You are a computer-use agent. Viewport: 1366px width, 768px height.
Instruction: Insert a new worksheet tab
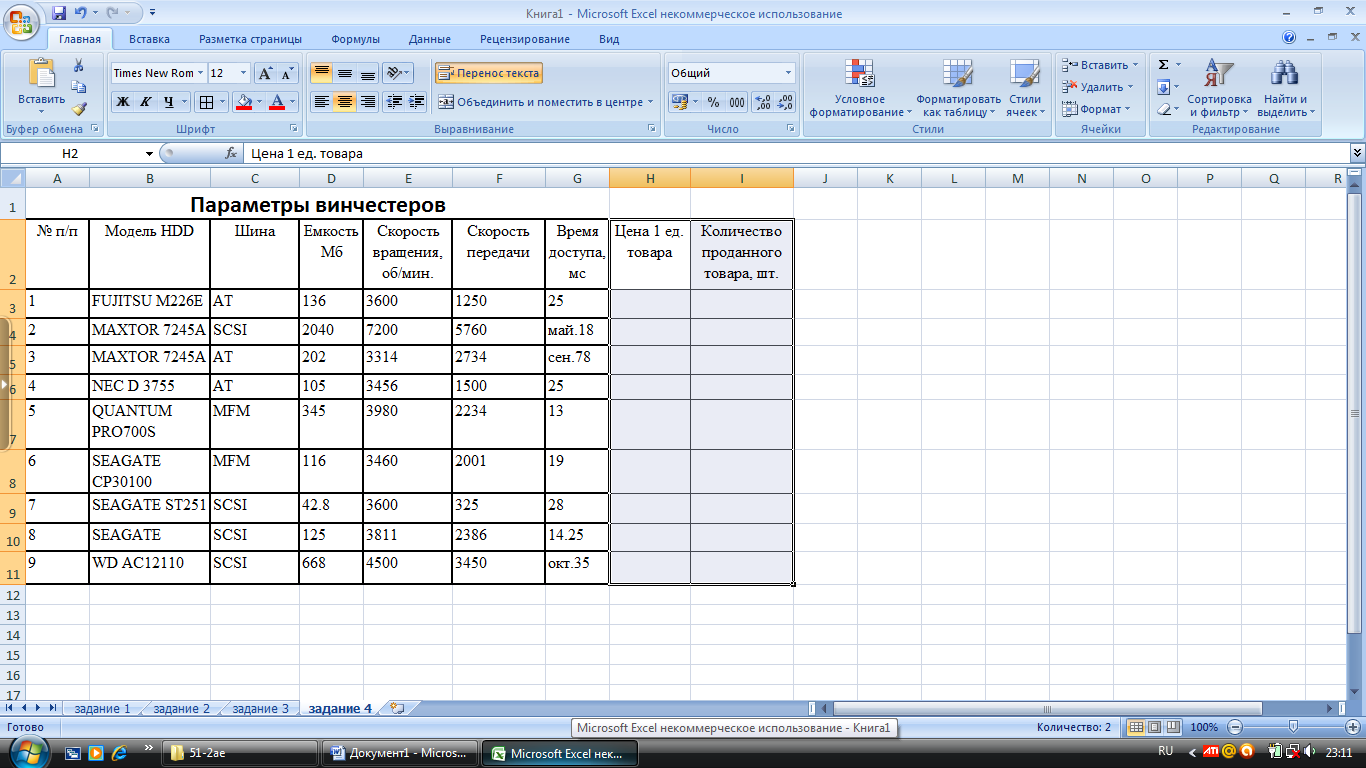pyautogui.click(x=397, y=708)
